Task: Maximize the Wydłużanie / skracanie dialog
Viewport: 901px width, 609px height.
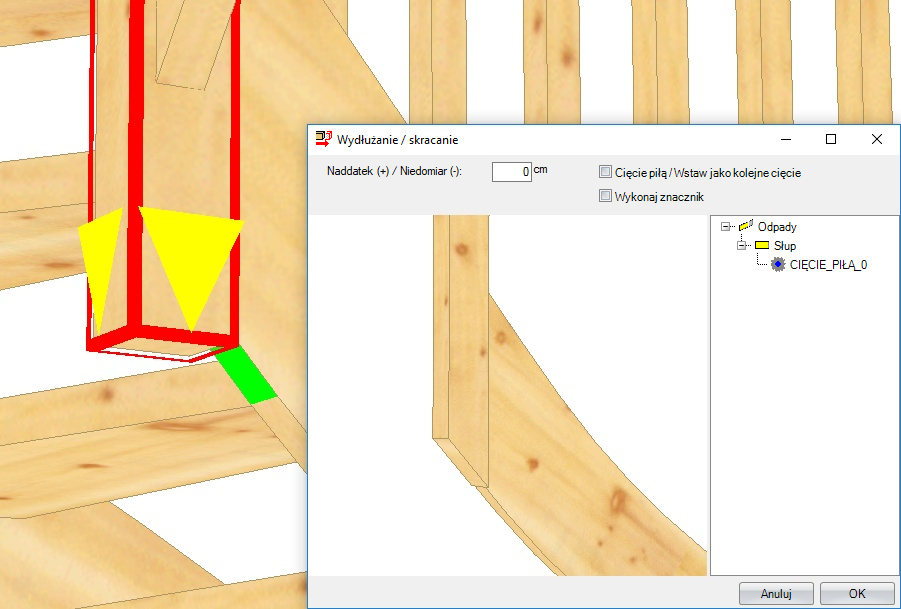Action: (830, 139)
